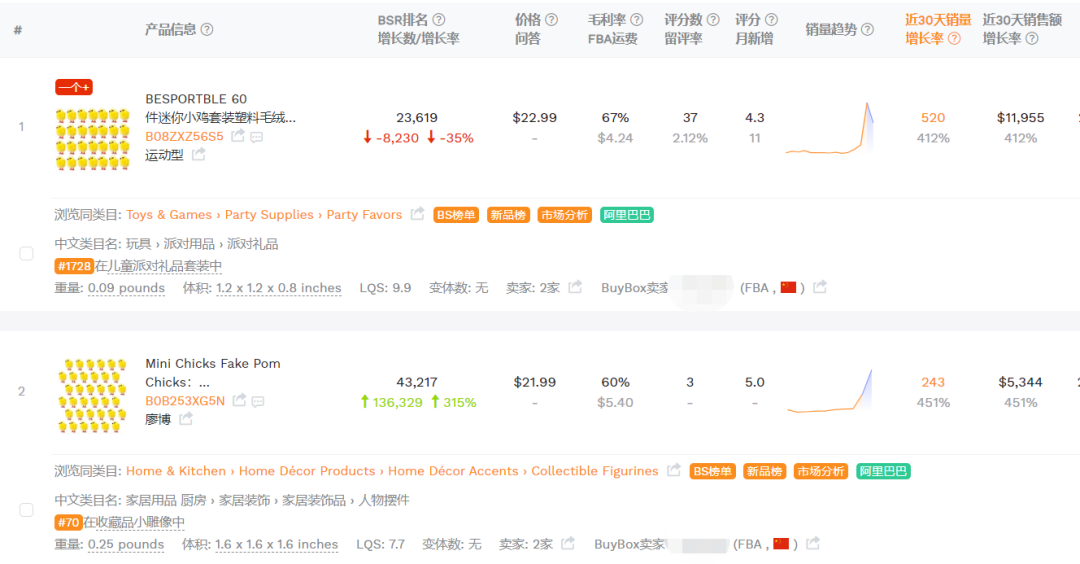1080x564 pixels.
Task: Click sales trend chart of product 1
Action: point(829,128)
